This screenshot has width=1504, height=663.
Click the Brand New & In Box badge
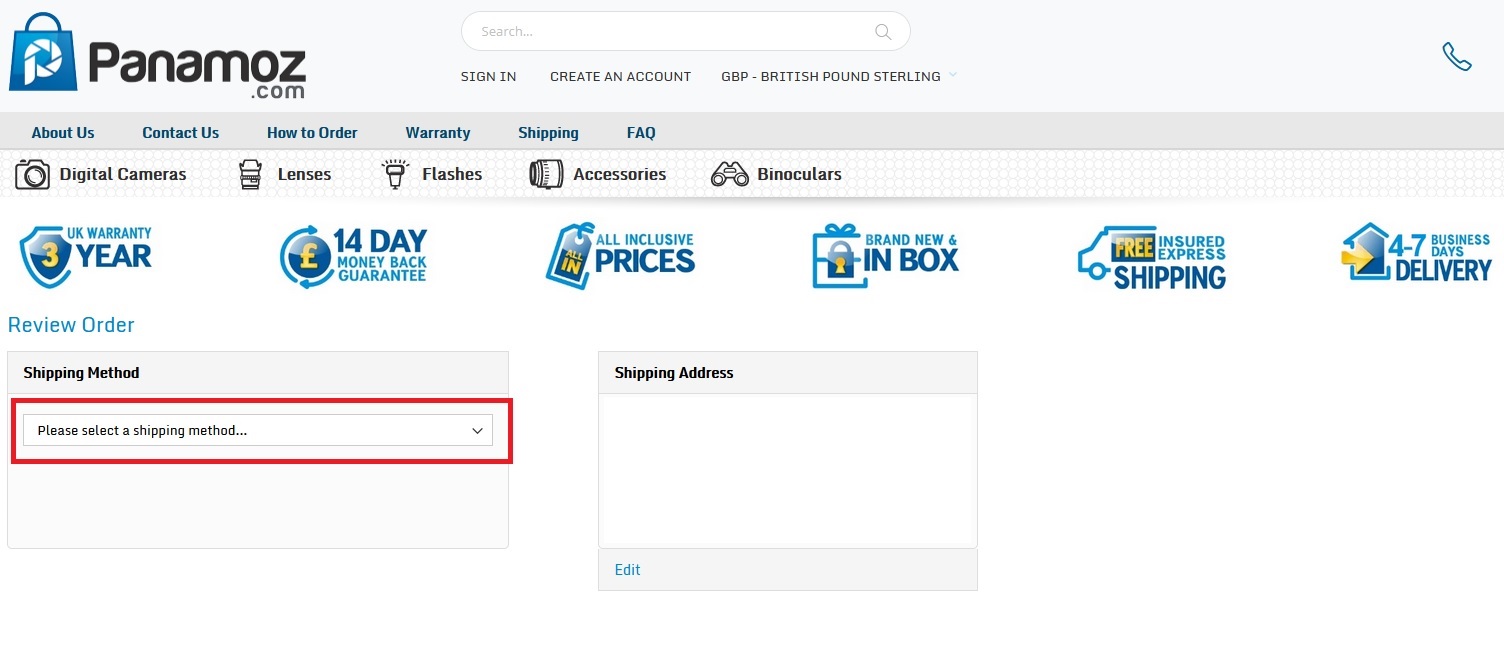[x=886, y=256]
